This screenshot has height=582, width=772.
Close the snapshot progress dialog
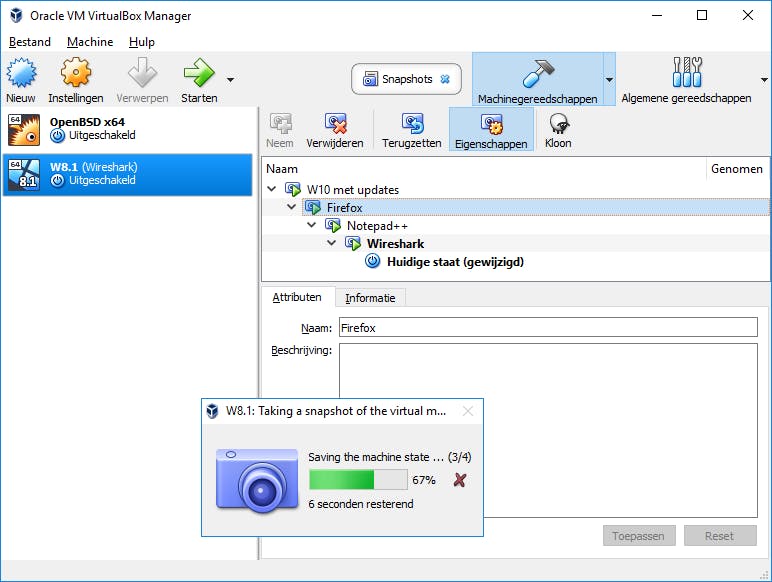[x=468, y=411]
